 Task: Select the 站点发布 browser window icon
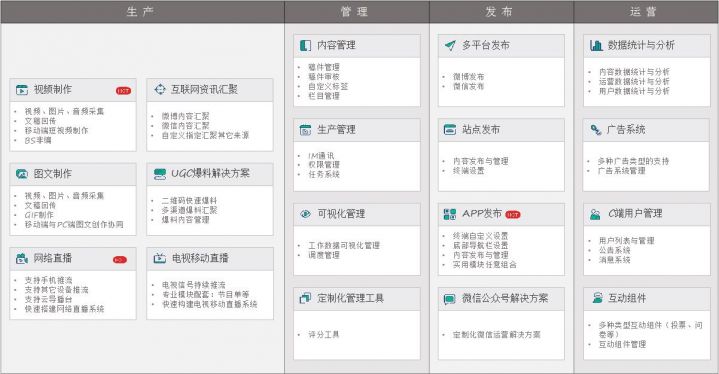[450, 130]
